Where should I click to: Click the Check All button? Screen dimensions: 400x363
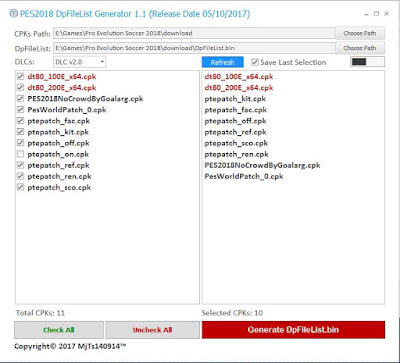pyautogui.click(x=59, y=330)
